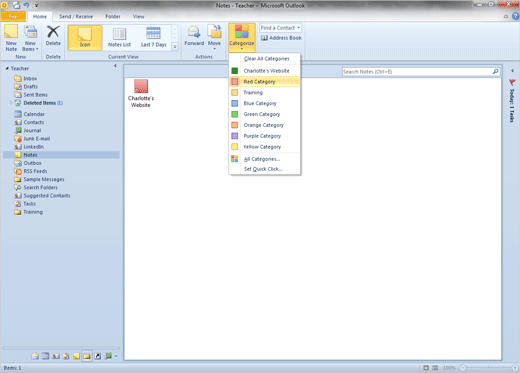Open the Deleted Items folder
This screenshot has width=520, height=373.
click(38, 103)
